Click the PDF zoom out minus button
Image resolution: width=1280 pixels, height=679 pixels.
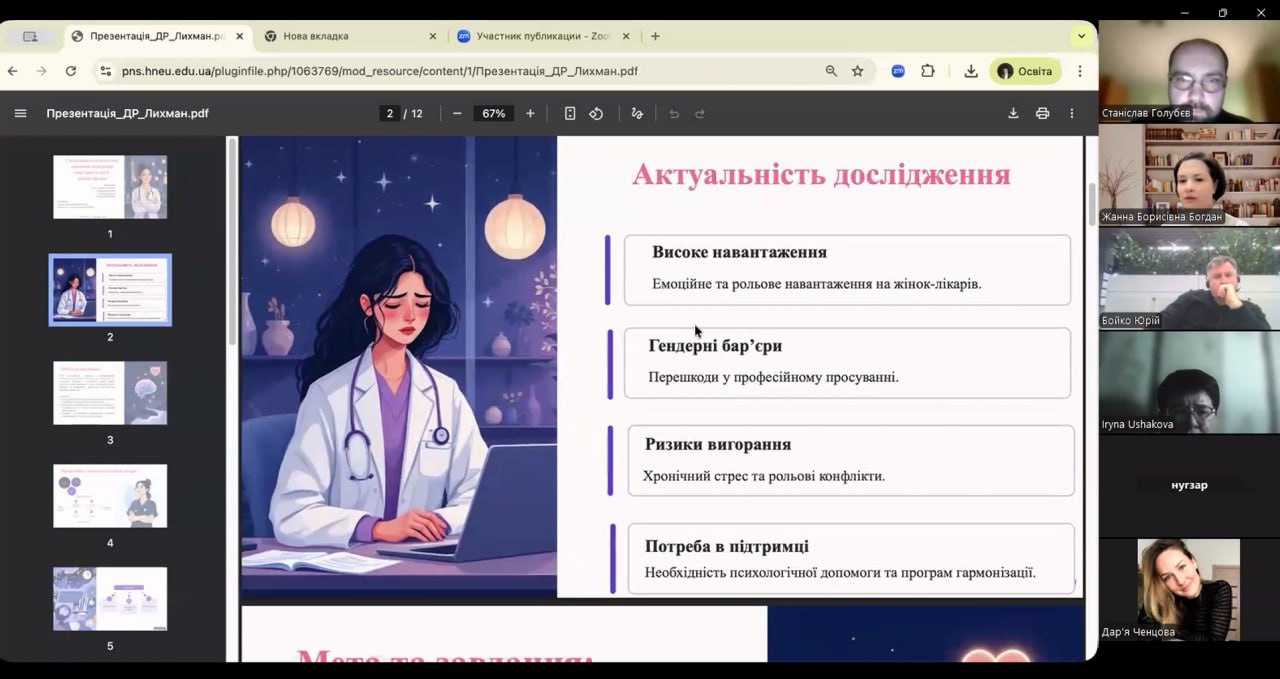click(457, 114)
